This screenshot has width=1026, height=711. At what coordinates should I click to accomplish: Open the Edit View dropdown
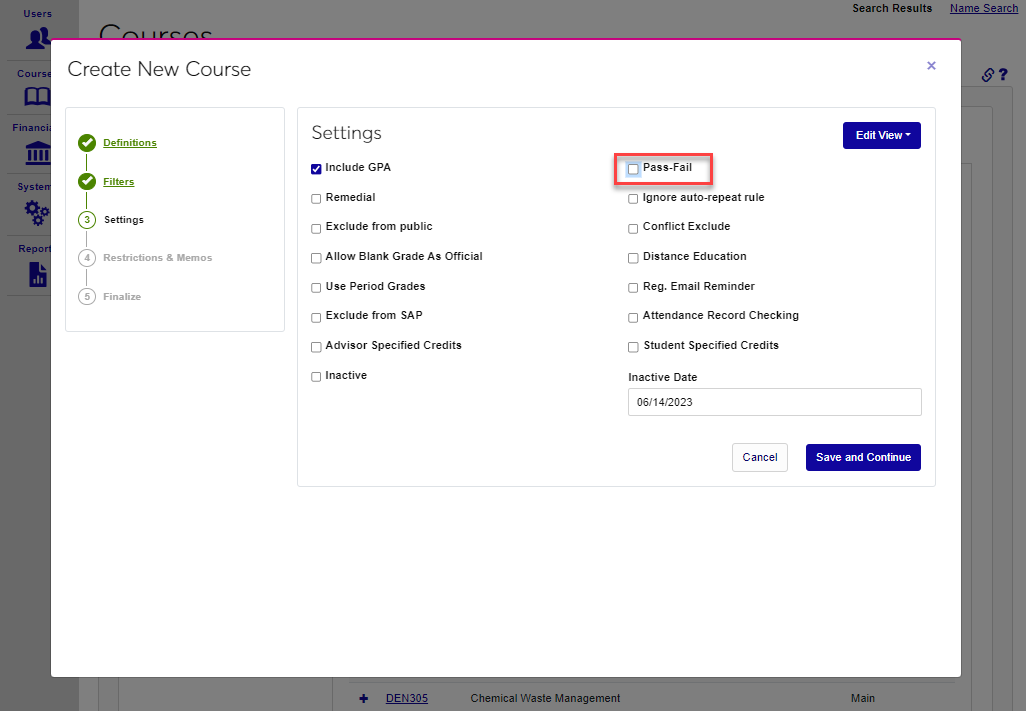tap(881, 135)
